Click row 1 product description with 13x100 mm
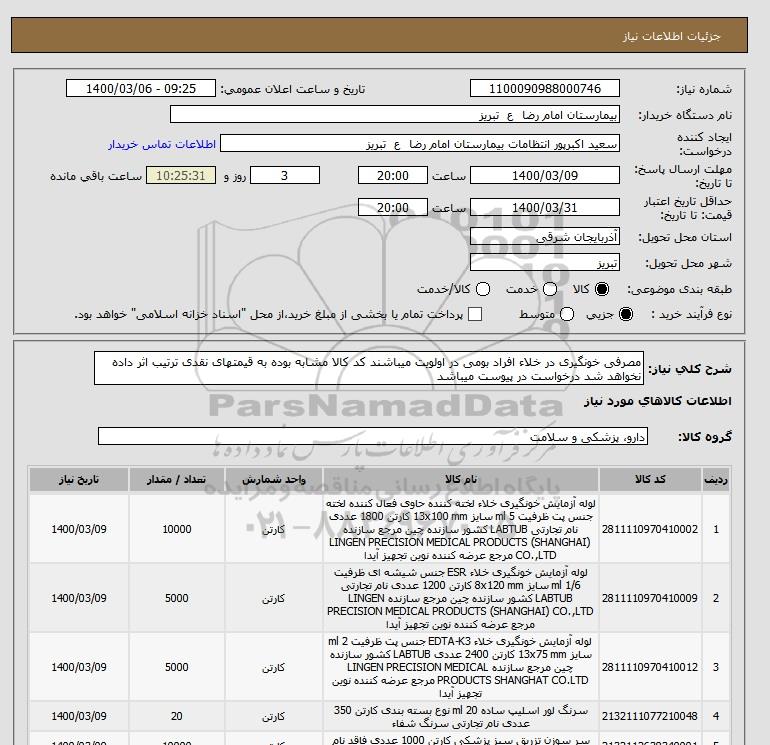This screenshot has height=745, width=770. [x=461, y=529]
